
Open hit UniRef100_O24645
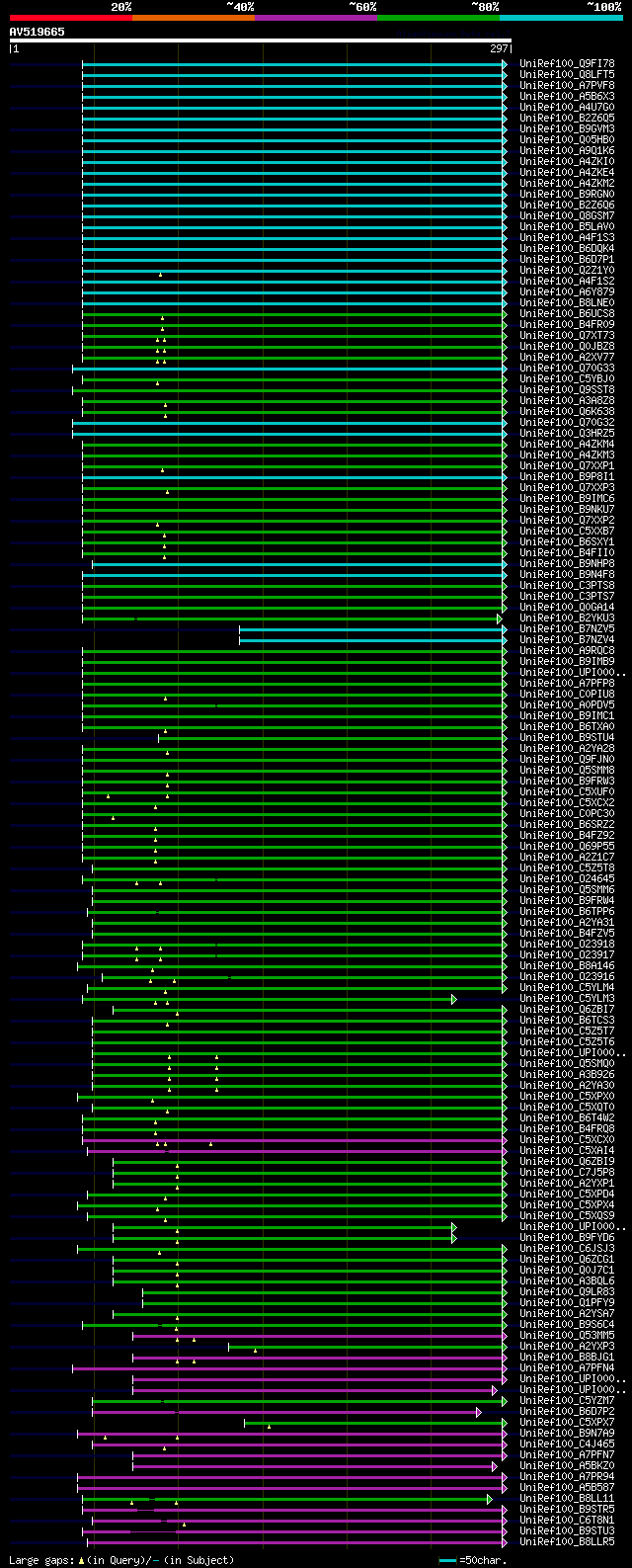[567, 878]
